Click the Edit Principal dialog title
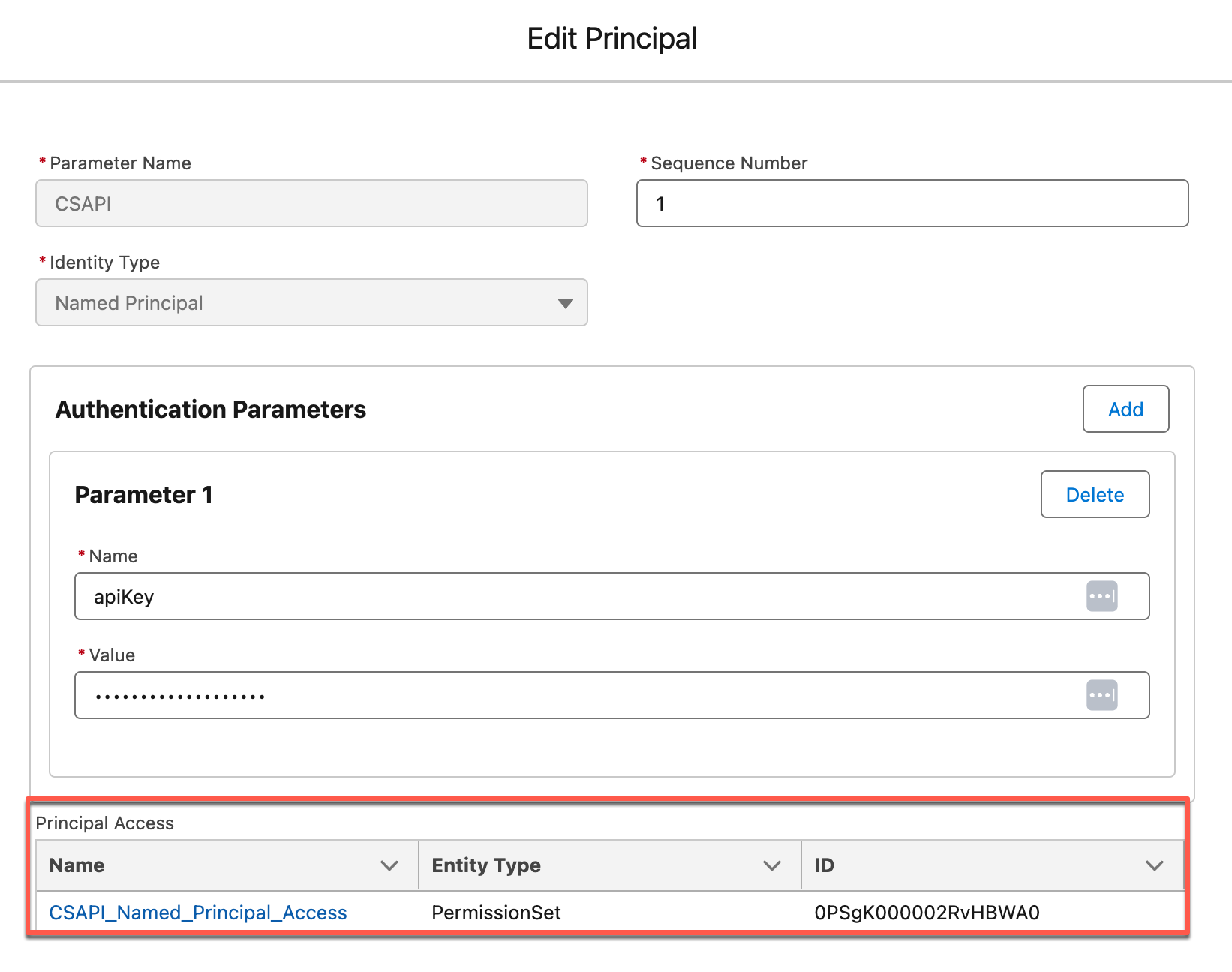The width and height of the screenshot is (1232, 972). (x=612, y=39)
